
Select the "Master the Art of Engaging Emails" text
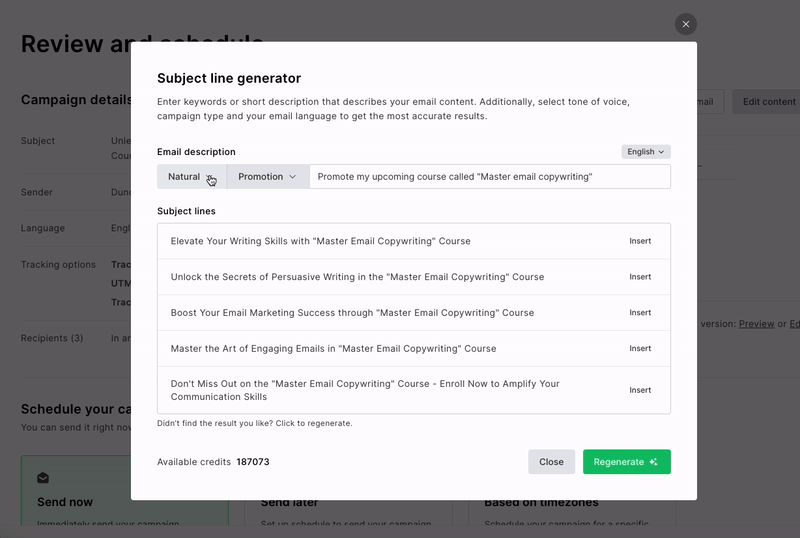(333, 348)
